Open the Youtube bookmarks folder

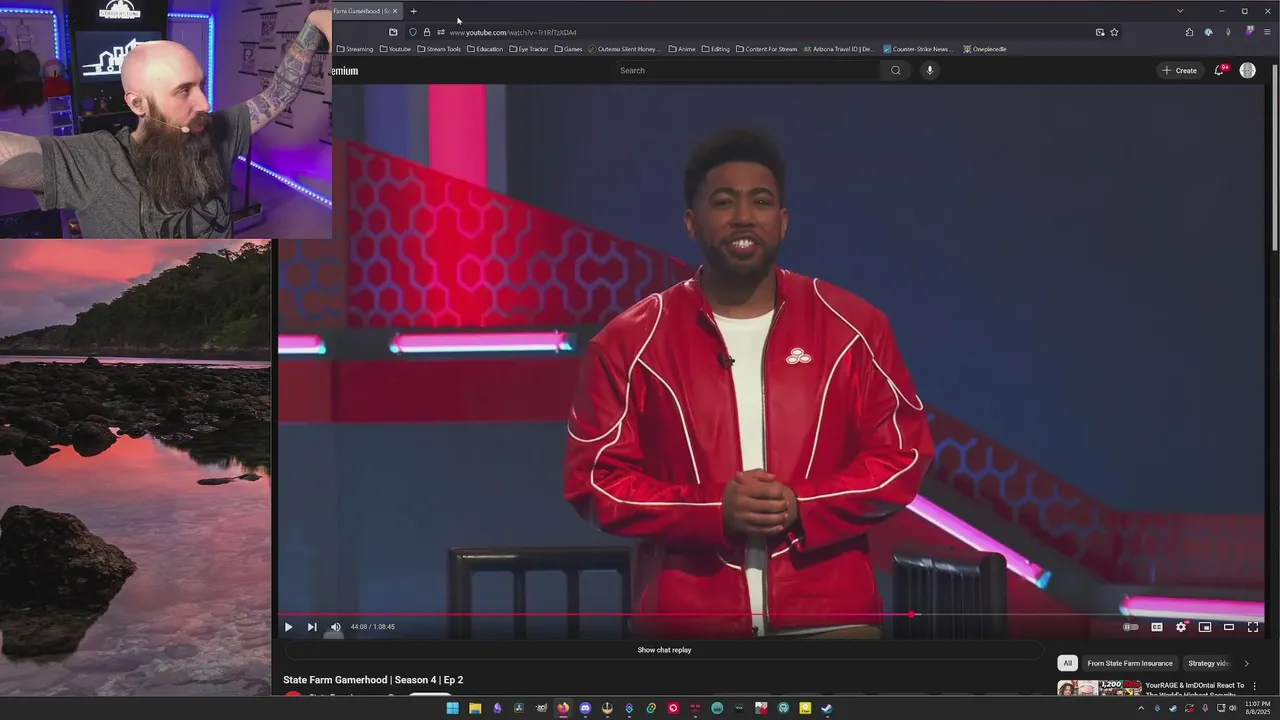[395, 49]
